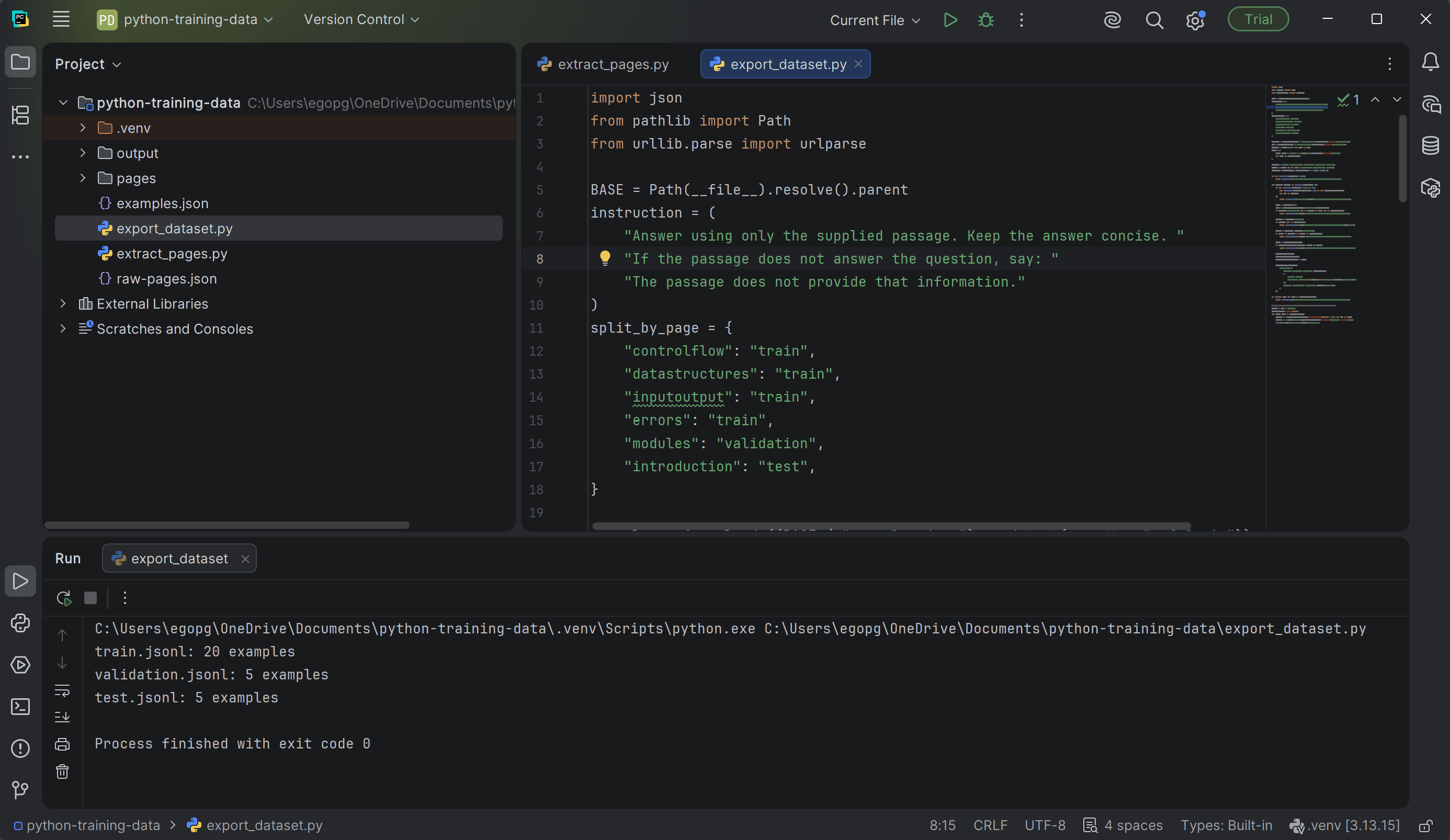Open the Problems tool window
The height and width of the screenshot is (840, 1450).
[20, 748]
